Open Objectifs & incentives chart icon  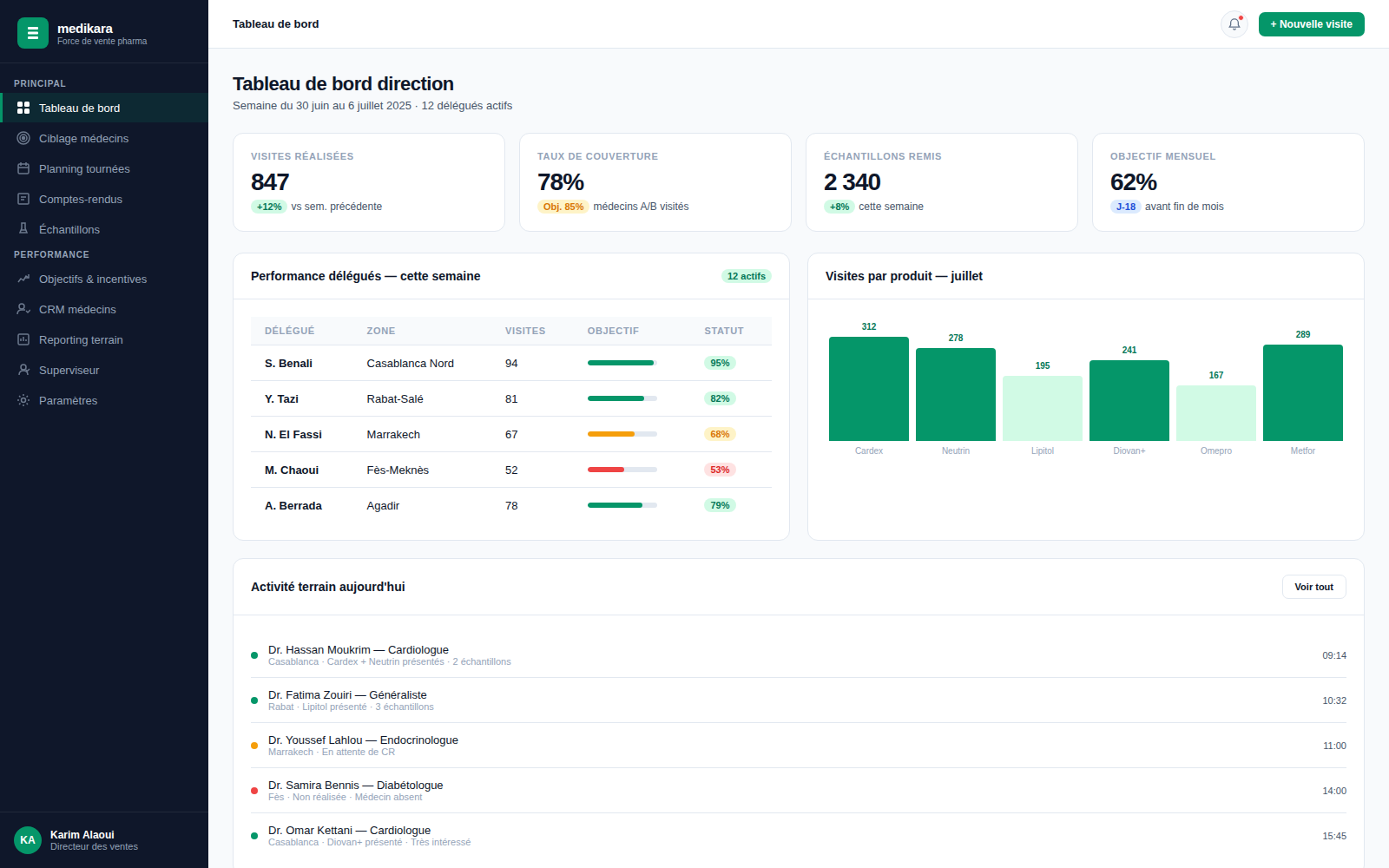[x=23, y=279]
